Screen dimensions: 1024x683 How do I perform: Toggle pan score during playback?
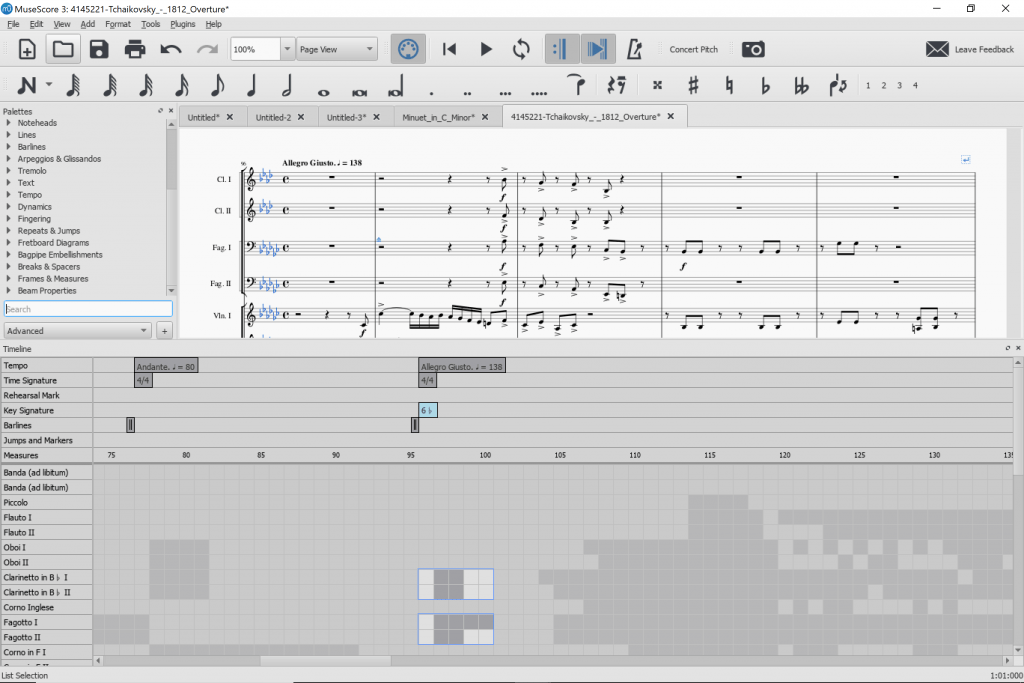(598, 49)
